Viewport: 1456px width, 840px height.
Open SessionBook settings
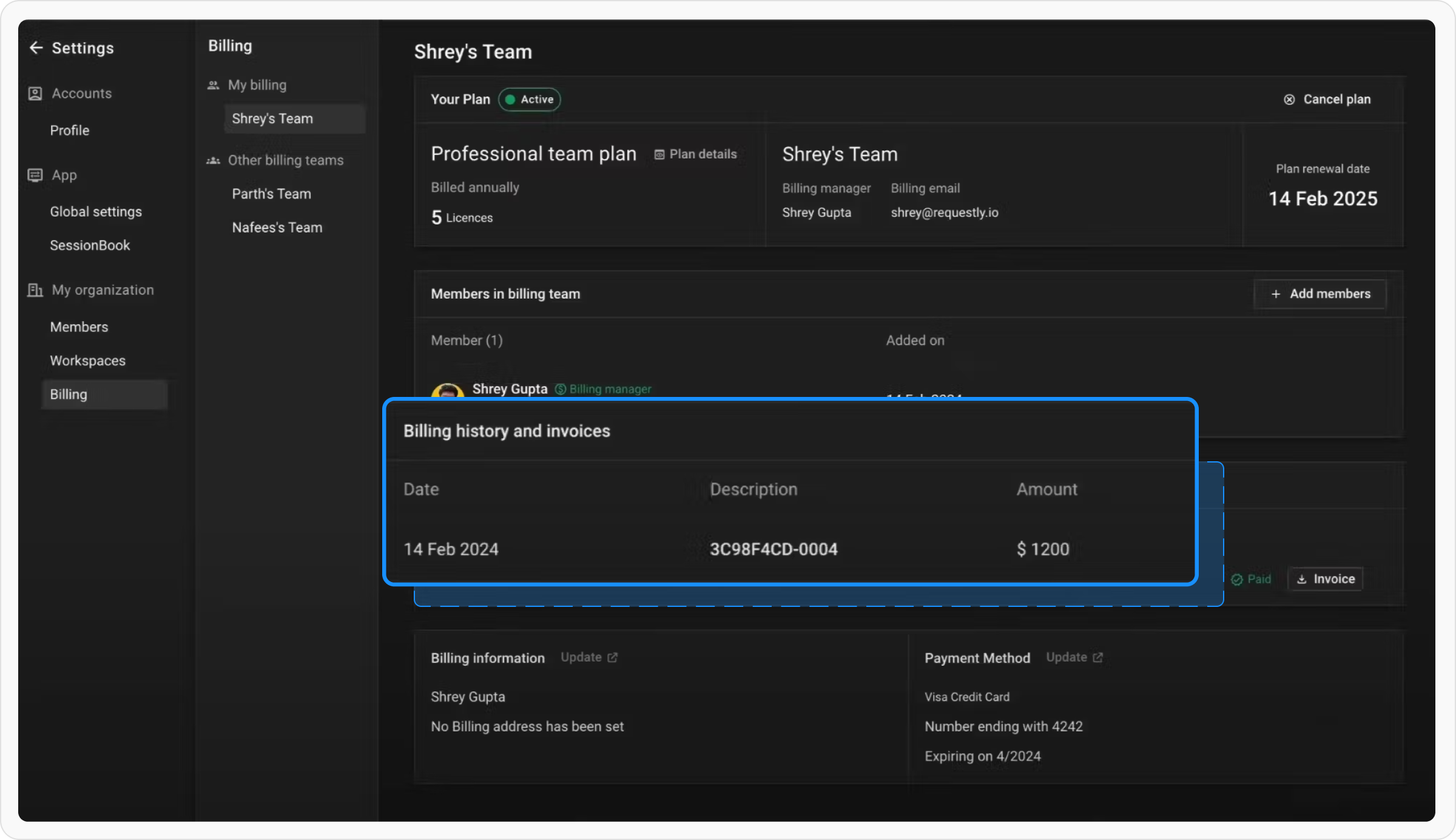coord(90,245)
